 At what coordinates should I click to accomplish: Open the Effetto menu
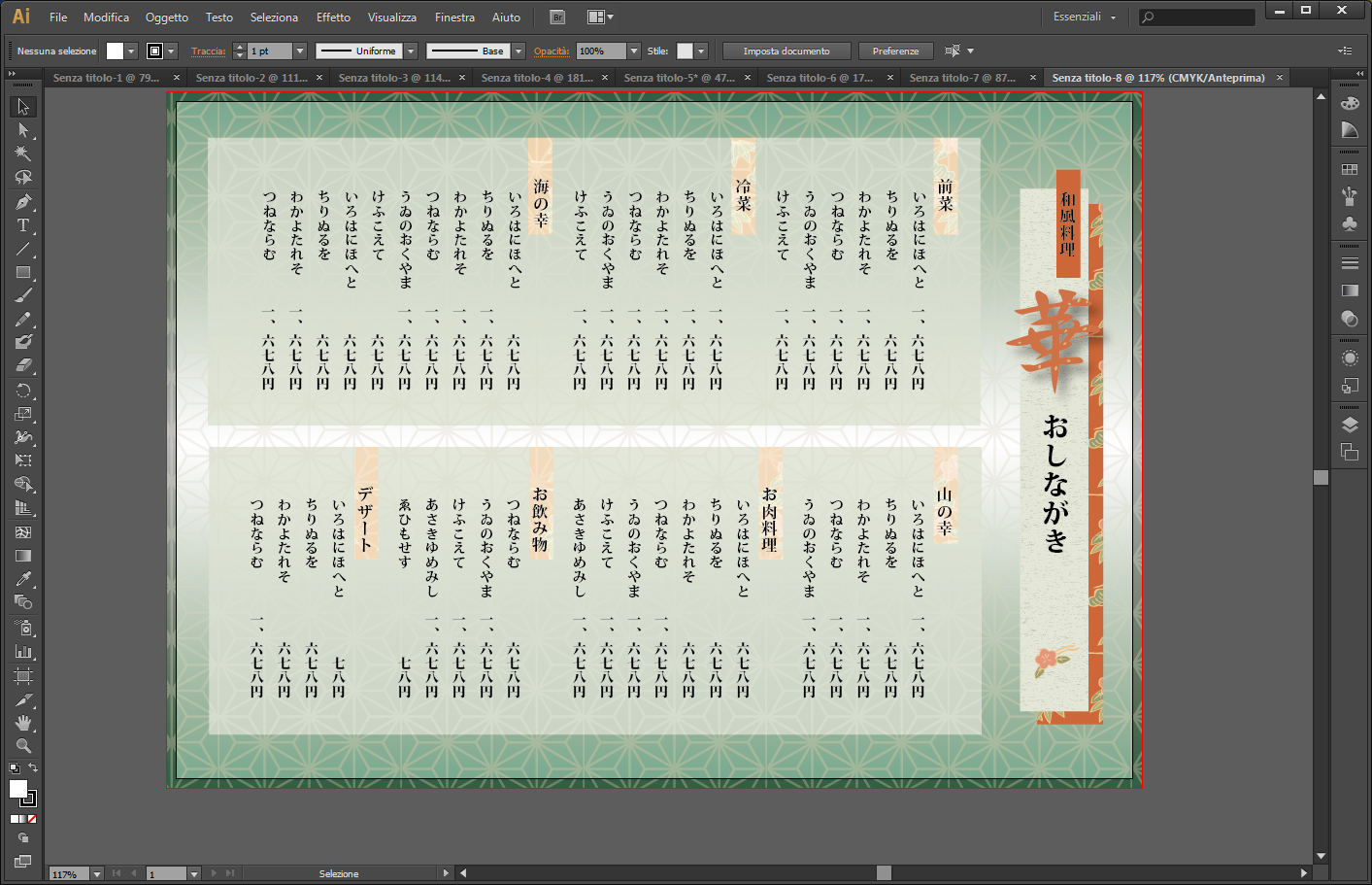333,17
